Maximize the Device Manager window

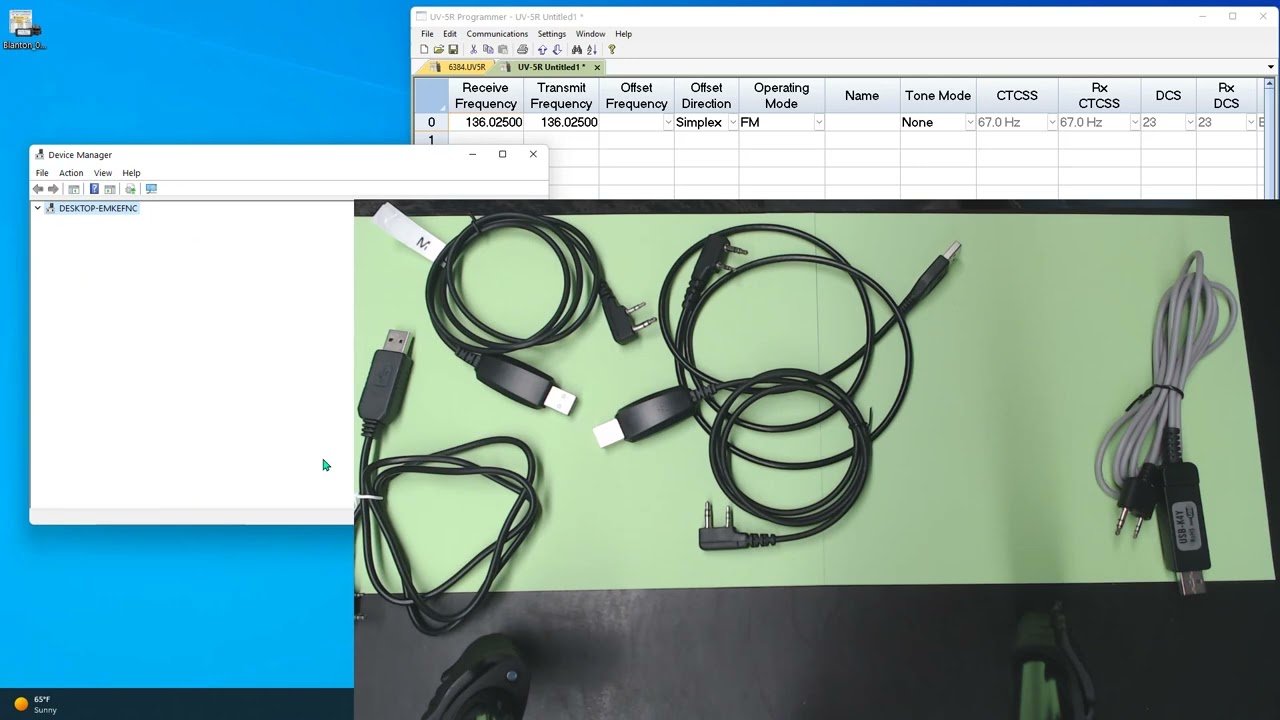click(x=502, y=154)
